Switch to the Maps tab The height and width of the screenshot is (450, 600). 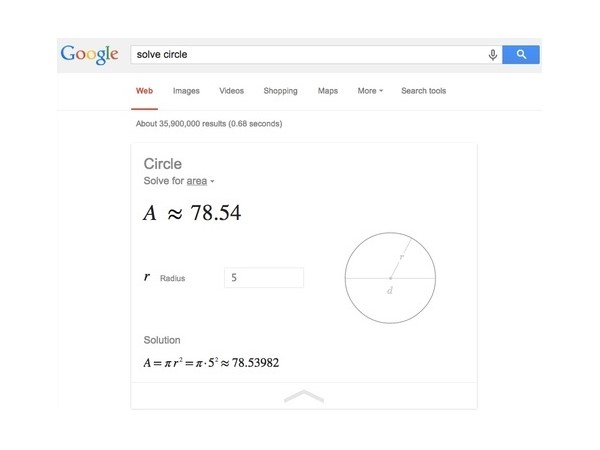[x=328, y=91]
